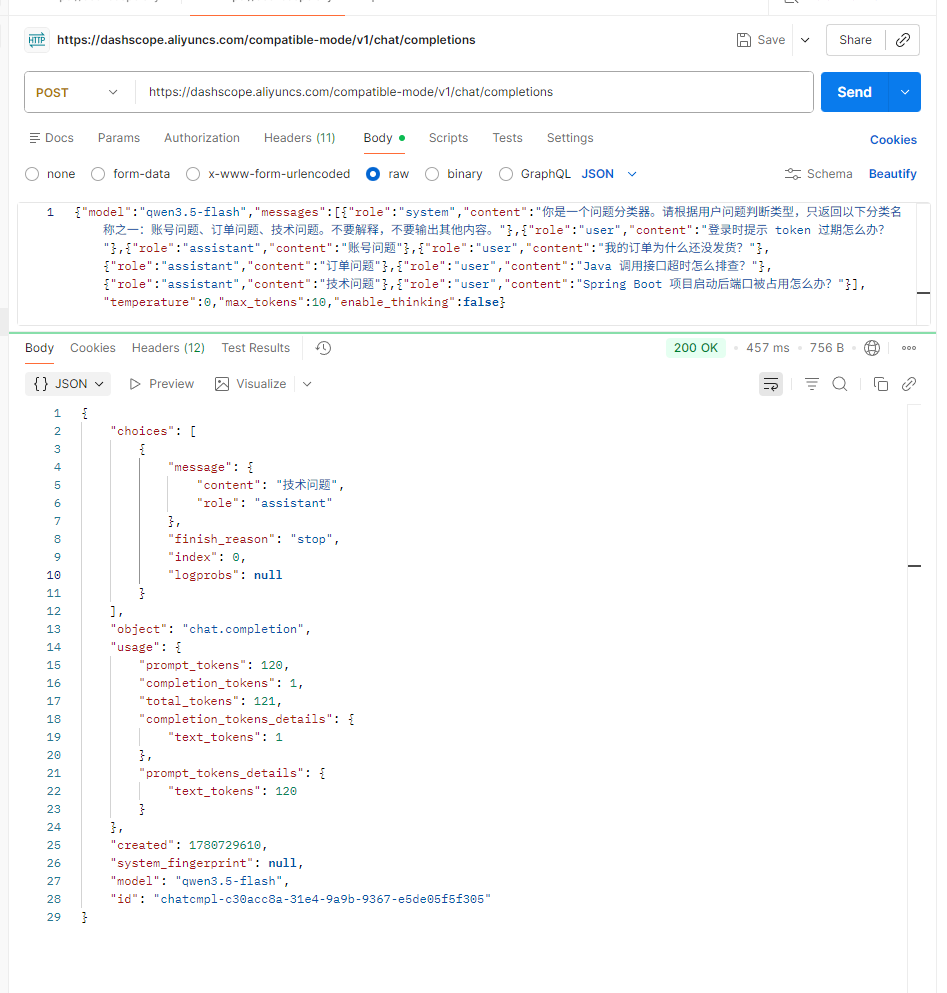
Task: Select the none body type
Action: coord(32,174)
